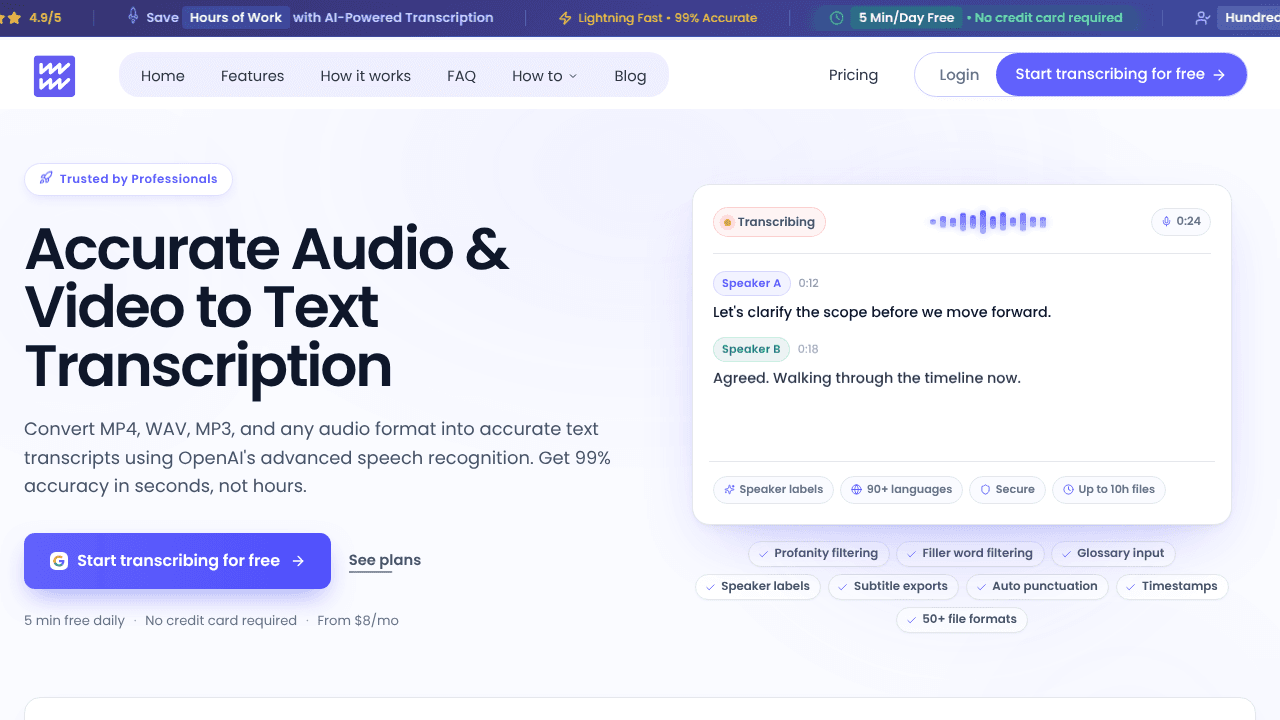
Task: Click the microphone icon beside 0:24
Action: coord(1166,221)
